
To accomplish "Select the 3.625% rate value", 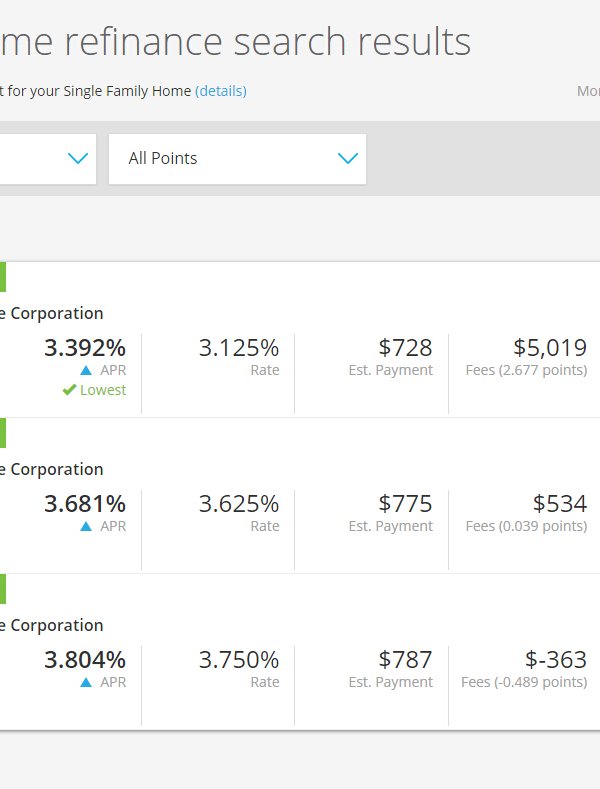I will click(238, 504).
